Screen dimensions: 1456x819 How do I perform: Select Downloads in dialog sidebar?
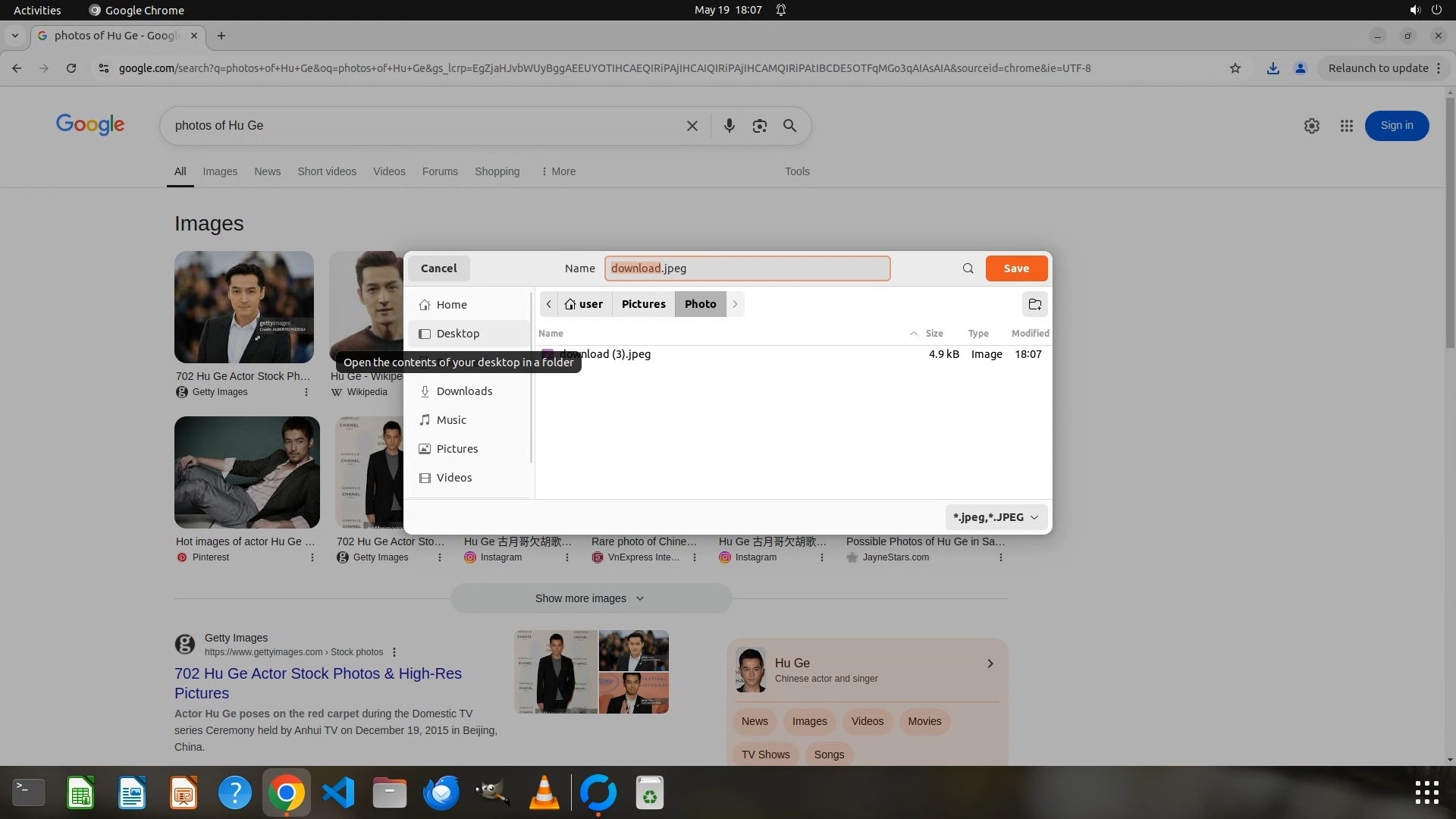464,391
